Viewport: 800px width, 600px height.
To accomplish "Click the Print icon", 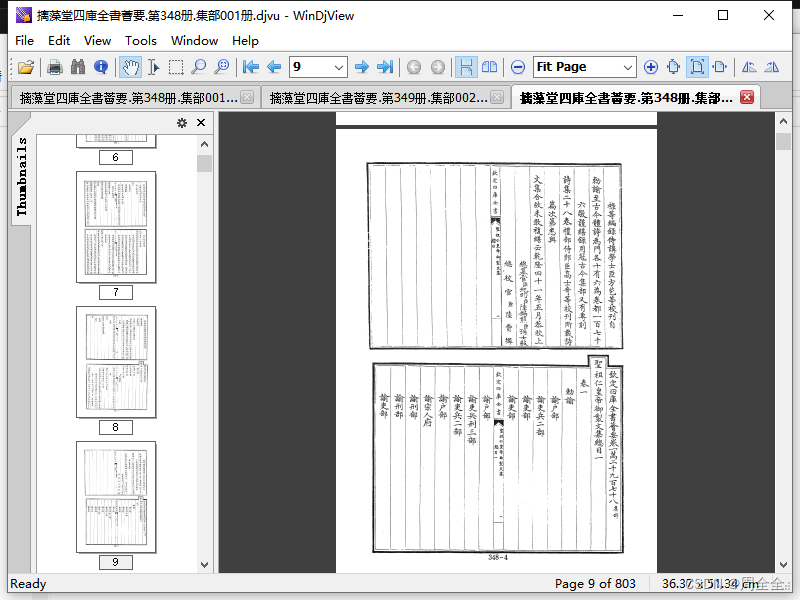I will click(55, 67).
